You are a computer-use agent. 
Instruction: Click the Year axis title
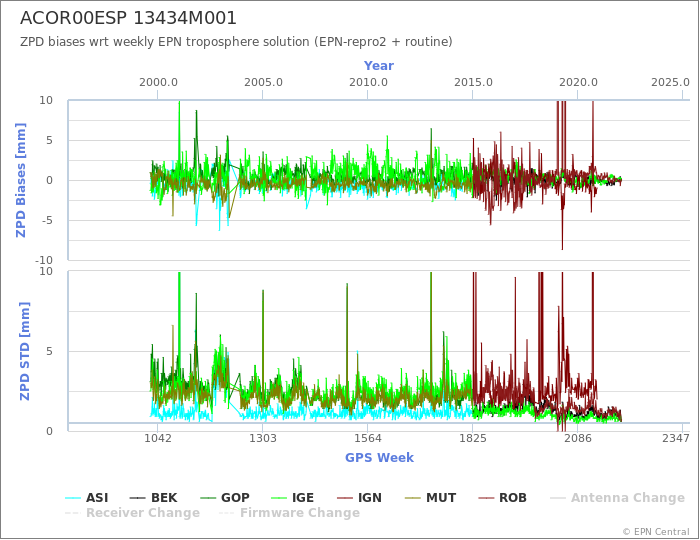[379, 66]
